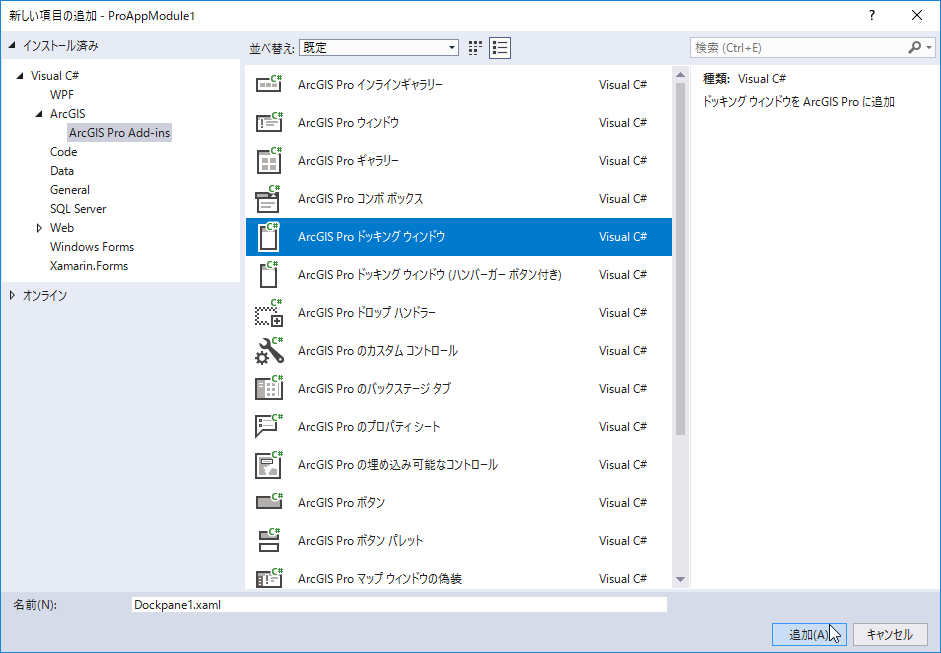Select the Data category
The width and height of the screenshot is (941, 653).
[62, 171]
